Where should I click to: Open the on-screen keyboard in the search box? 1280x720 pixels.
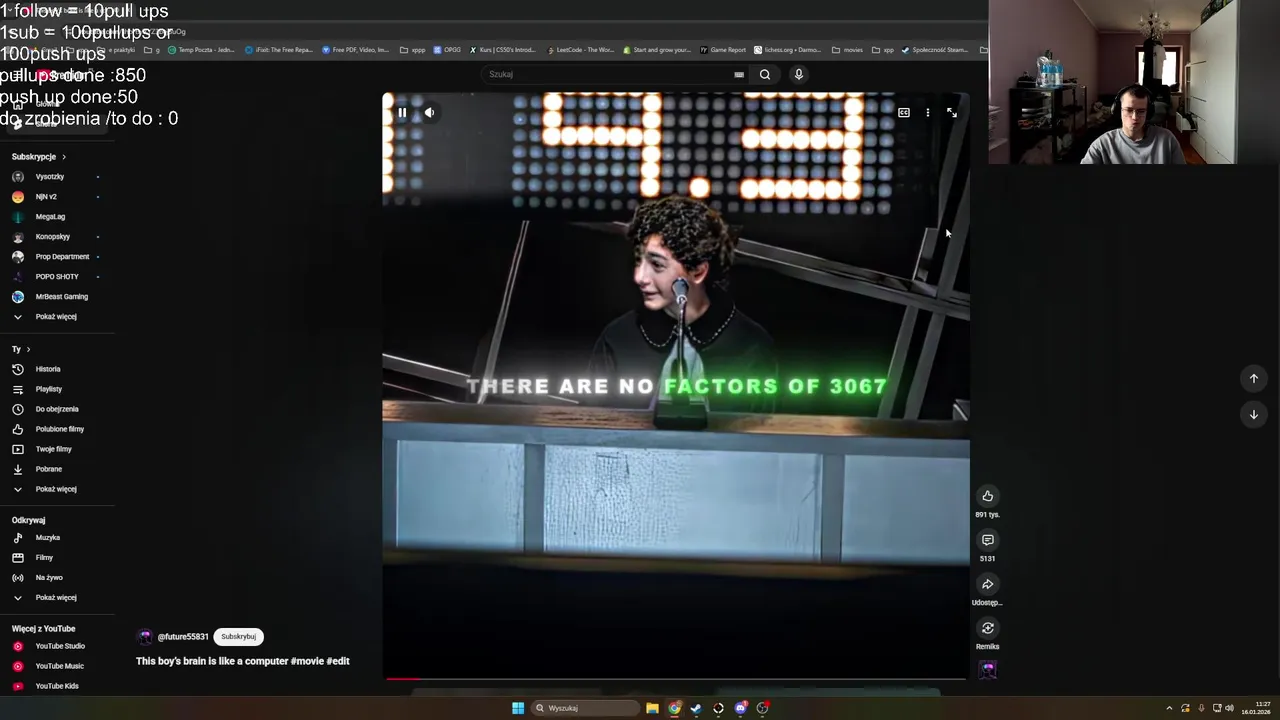tap(739, 74)
